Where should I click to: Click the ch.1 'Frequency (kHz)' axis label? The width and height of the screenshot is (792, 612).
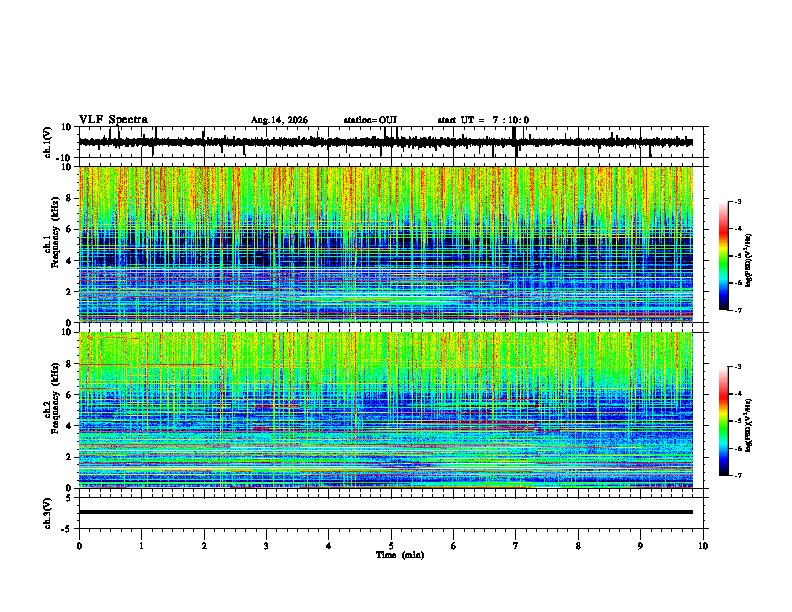coord(55,232)
